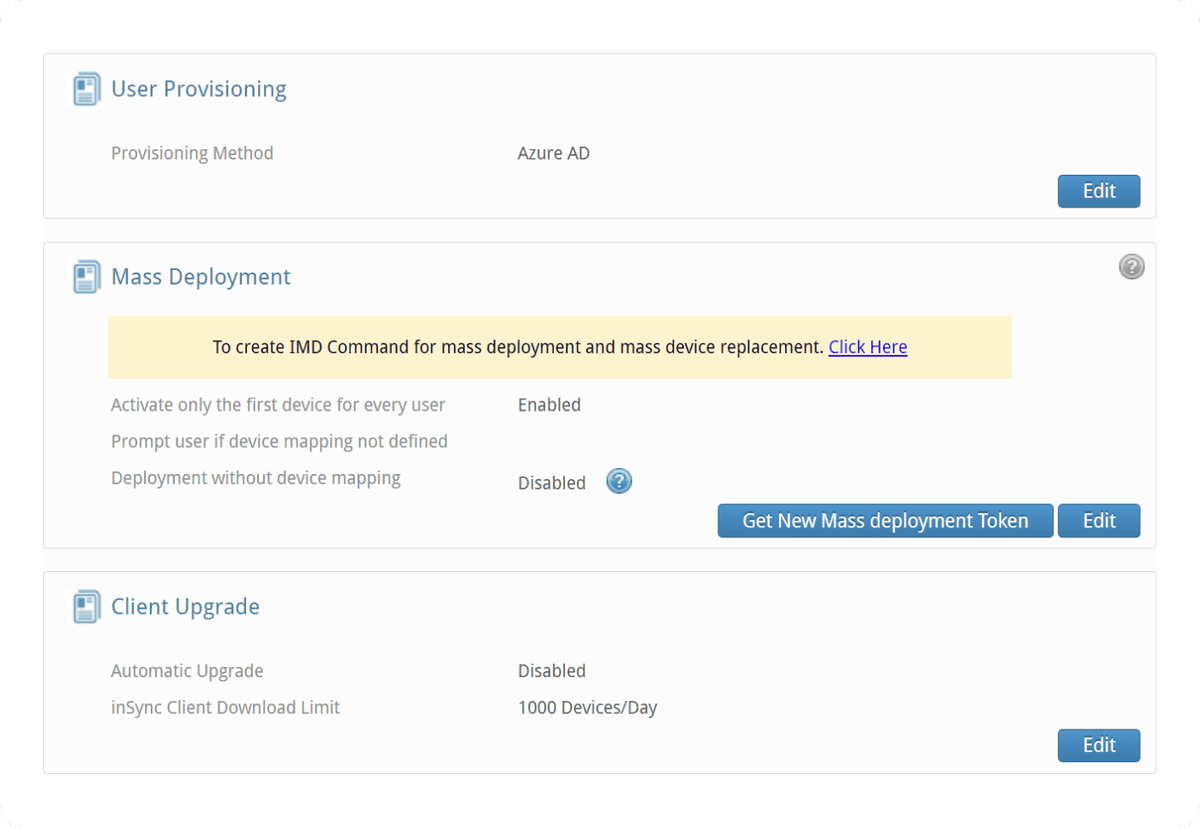Edit the User Provisioning settings
This screenshot has width=1200, height=828.
click(1098, 191)
